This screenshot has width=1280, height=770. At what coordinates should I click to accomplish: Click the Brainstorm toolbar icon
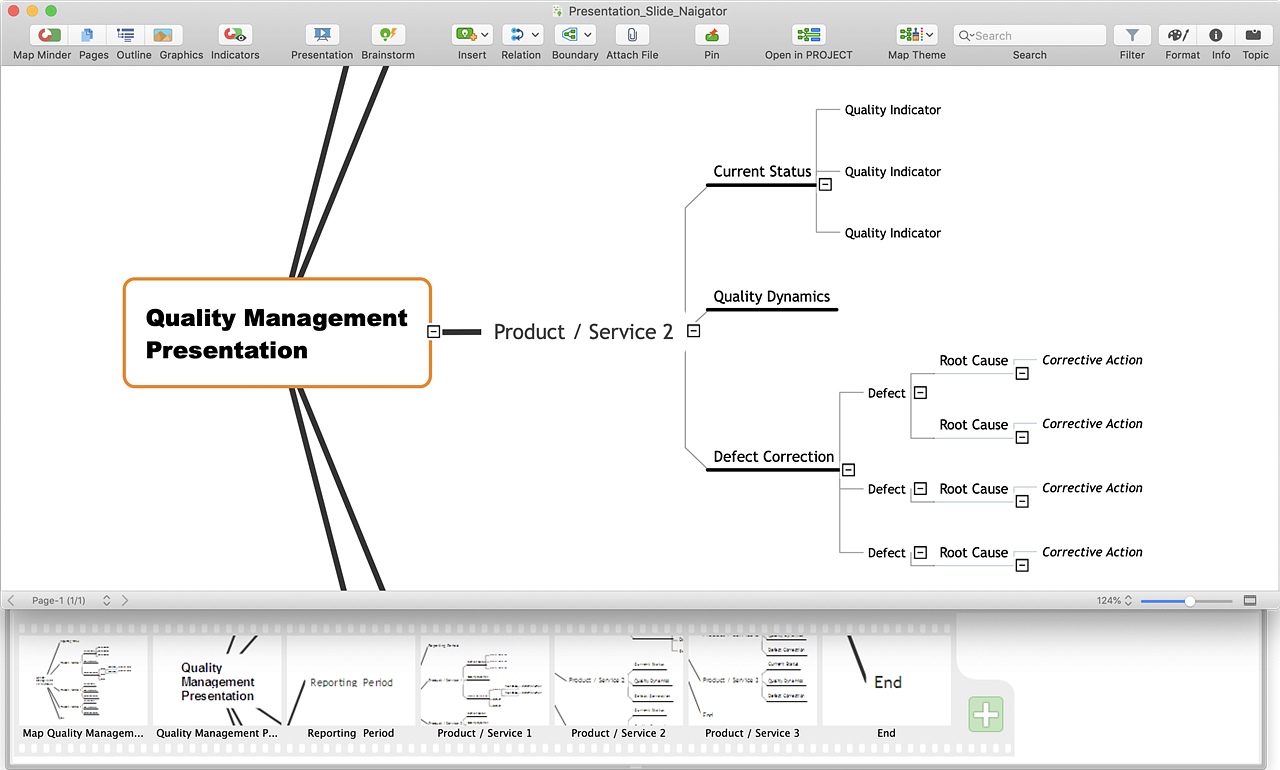point(388,35)
